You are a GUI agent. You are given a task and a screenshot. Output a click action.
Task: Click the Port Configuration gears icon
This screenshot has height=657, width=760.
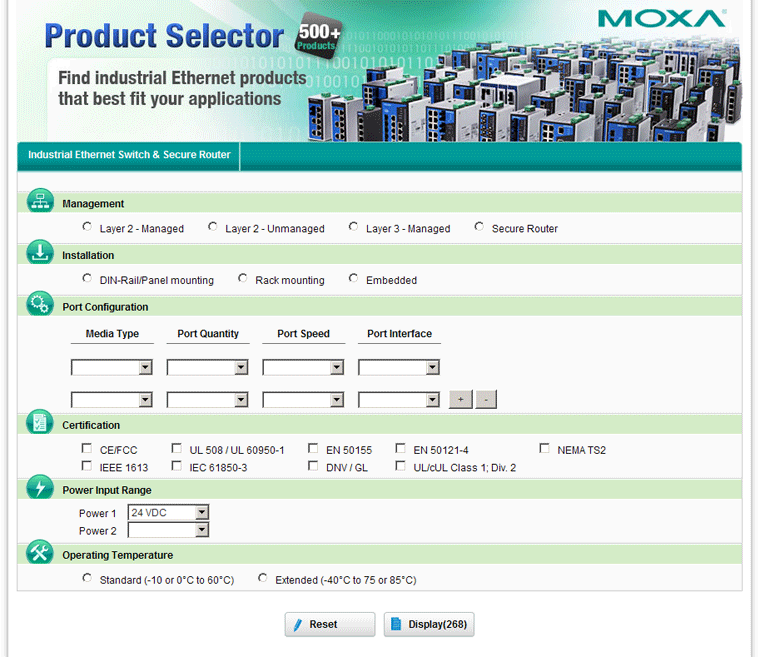tap(39, 306)
